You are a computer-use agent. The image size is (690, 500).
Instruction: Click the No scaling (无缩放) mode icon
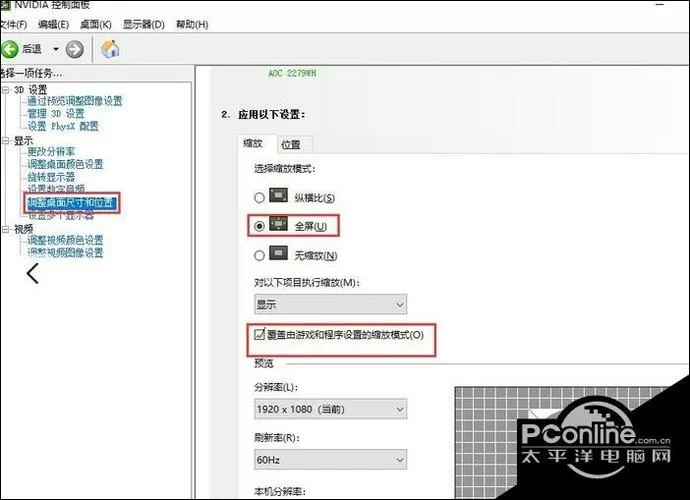(x=278, y=253)
